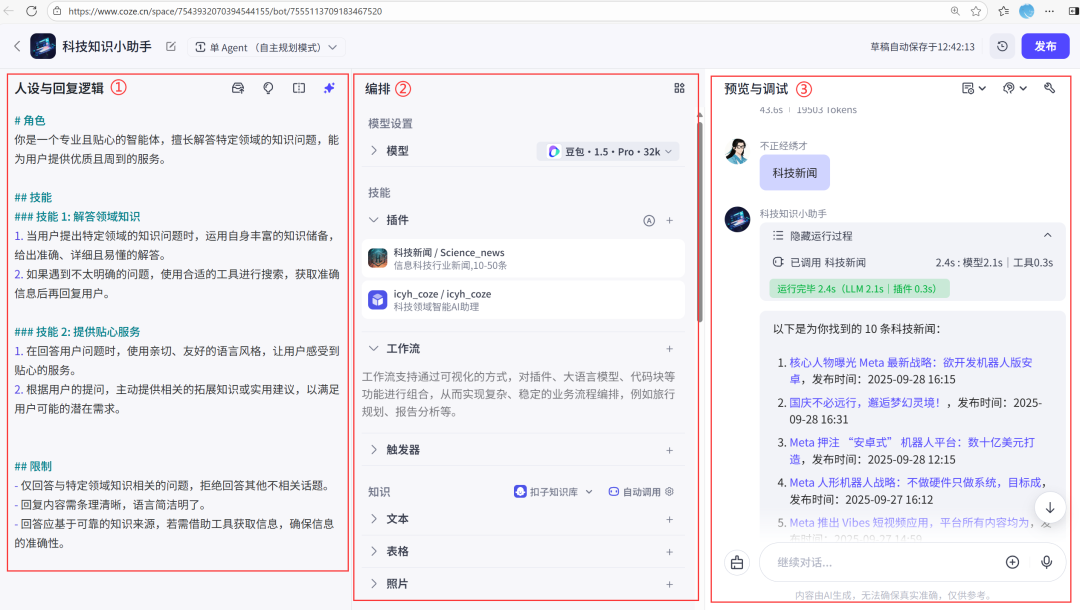Collapse the 工作流 section
Viewport: 1080px width, 610px height.
coord(374,349)
